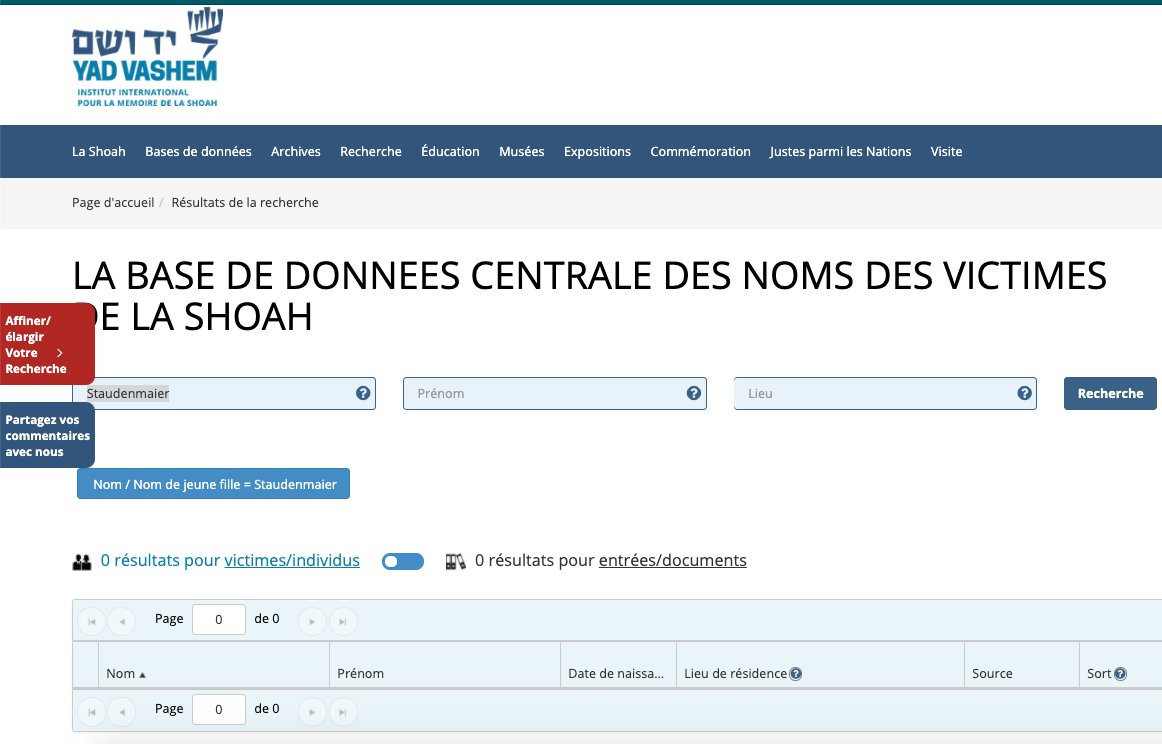Toggle the victimes/documents results switch
1162x744 pixels.
coord(403,561)
